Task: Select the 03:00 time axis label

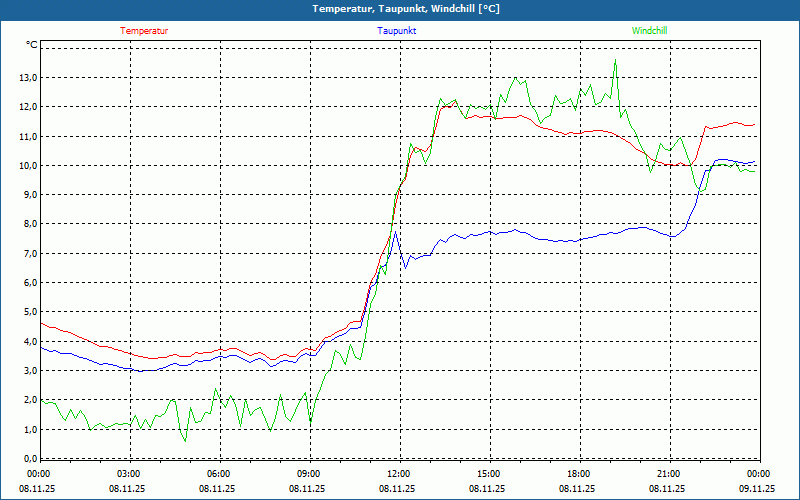Action: point(128,474)
